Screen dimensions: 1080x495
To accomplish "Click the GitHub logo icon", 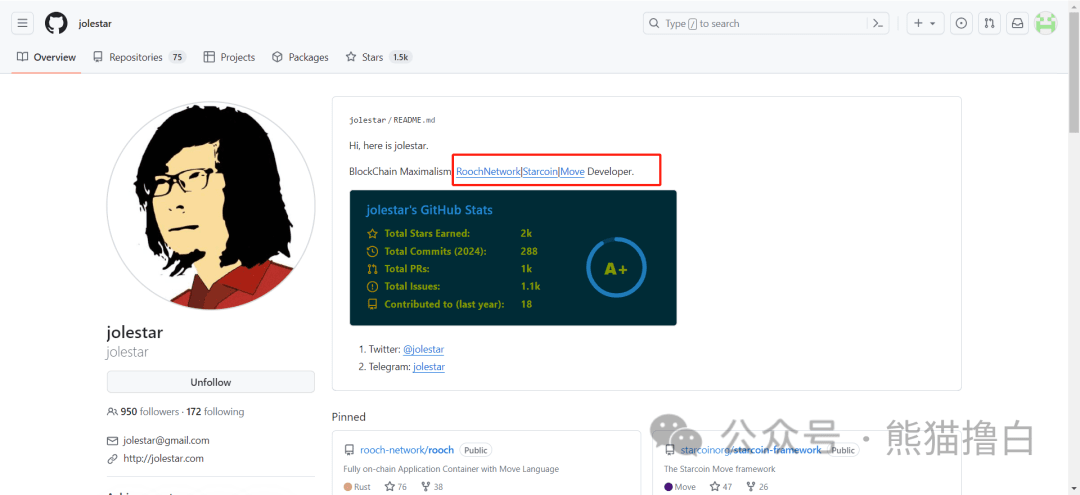I will 56,23.
